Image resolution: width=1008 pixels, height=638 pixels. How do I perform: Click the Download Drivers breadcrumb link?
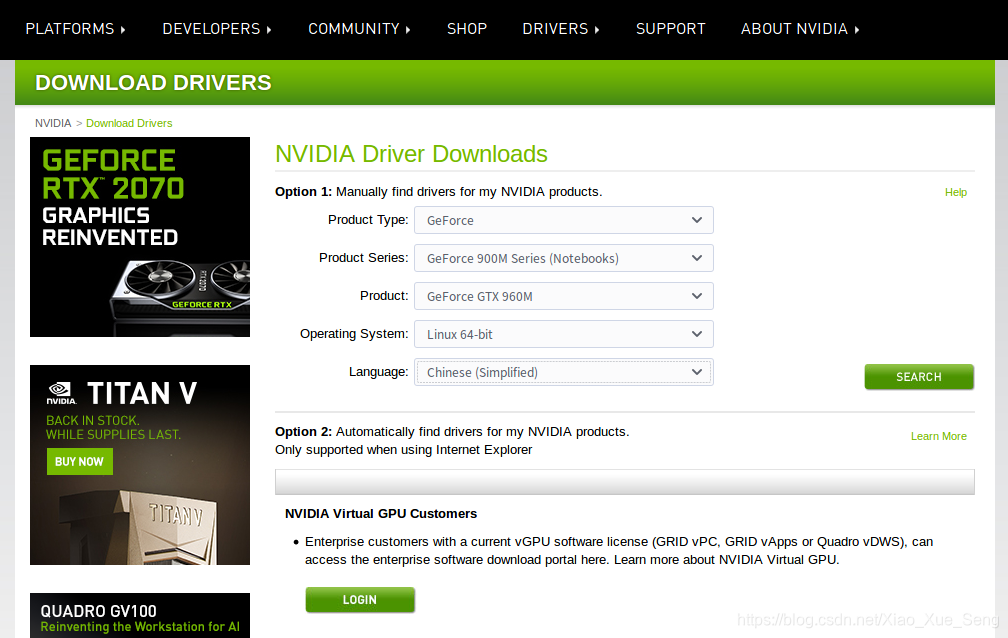(x=129, y=123)
